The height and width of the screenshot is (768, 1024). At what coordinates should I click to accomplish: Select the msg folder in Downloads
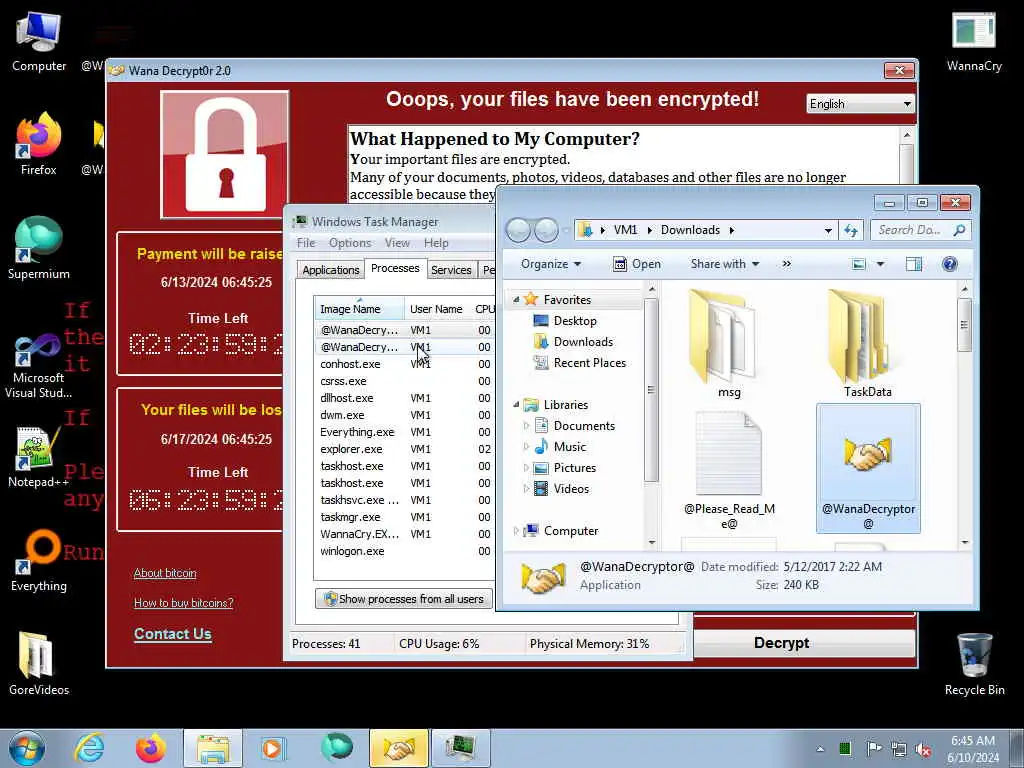click(728, 345)
